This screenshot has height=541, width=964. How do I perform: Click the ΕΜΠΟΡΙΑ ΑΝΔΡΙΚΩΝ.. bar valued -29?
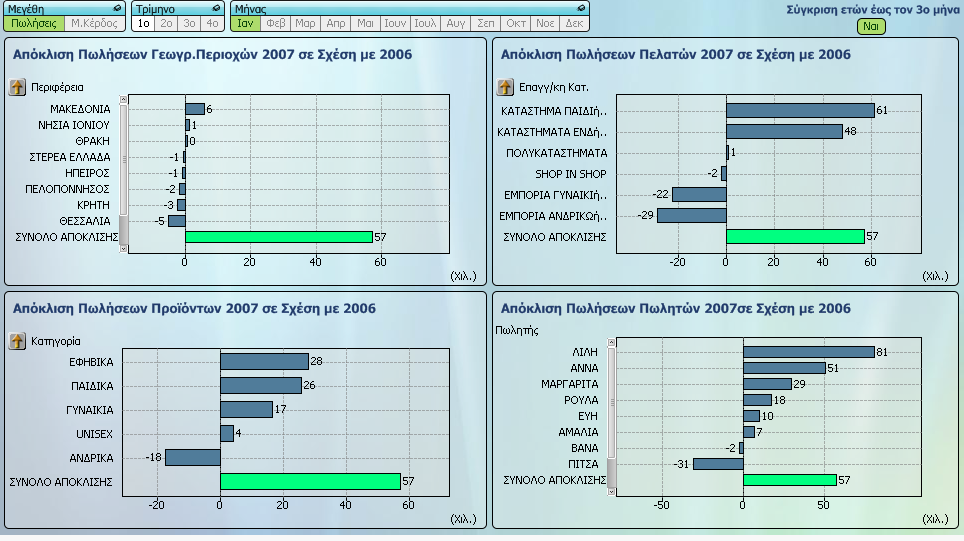point(692,215)
